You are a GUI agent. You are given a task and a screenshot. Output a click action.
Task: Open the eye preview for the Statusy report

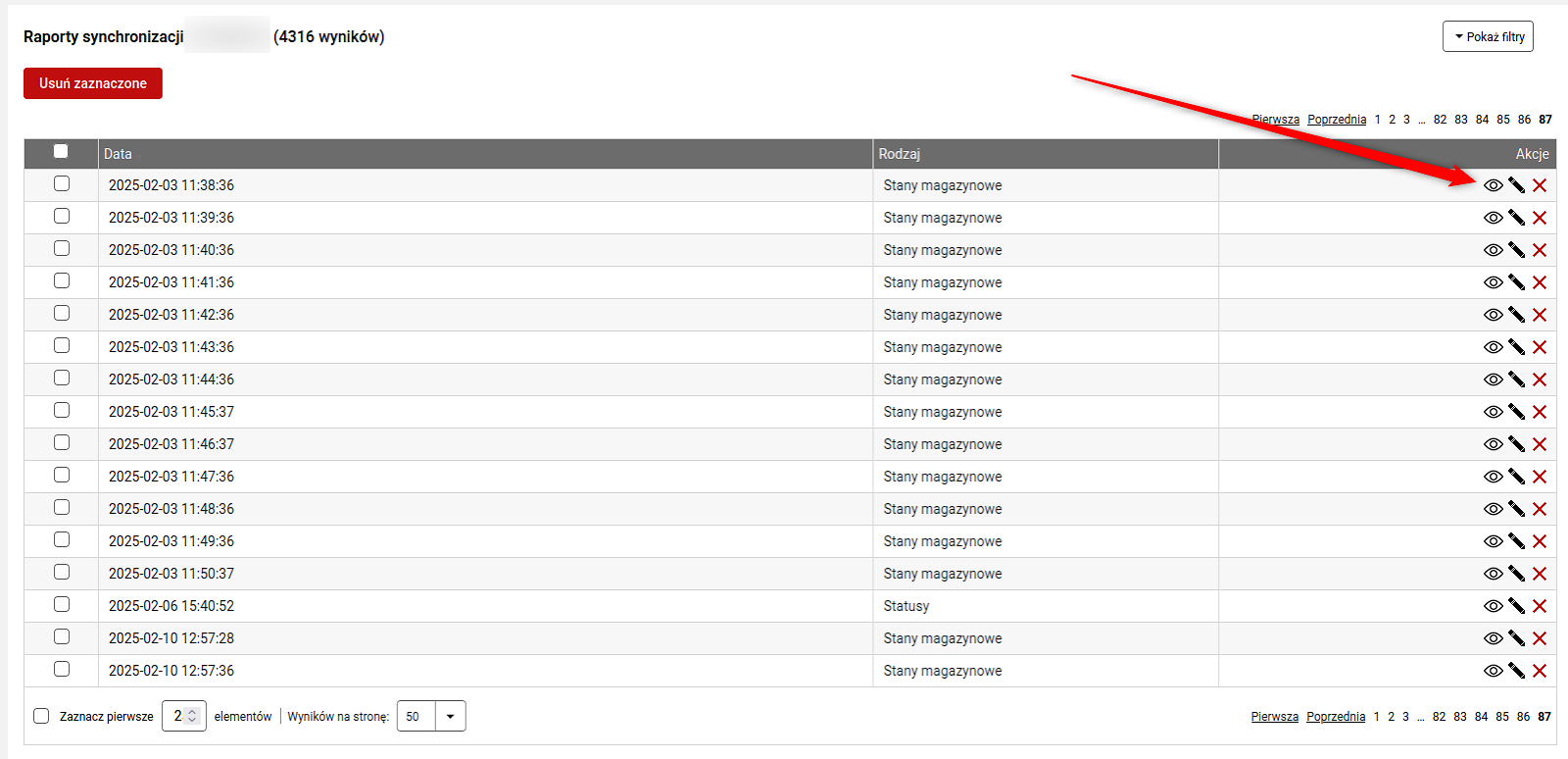(1493, 606)
